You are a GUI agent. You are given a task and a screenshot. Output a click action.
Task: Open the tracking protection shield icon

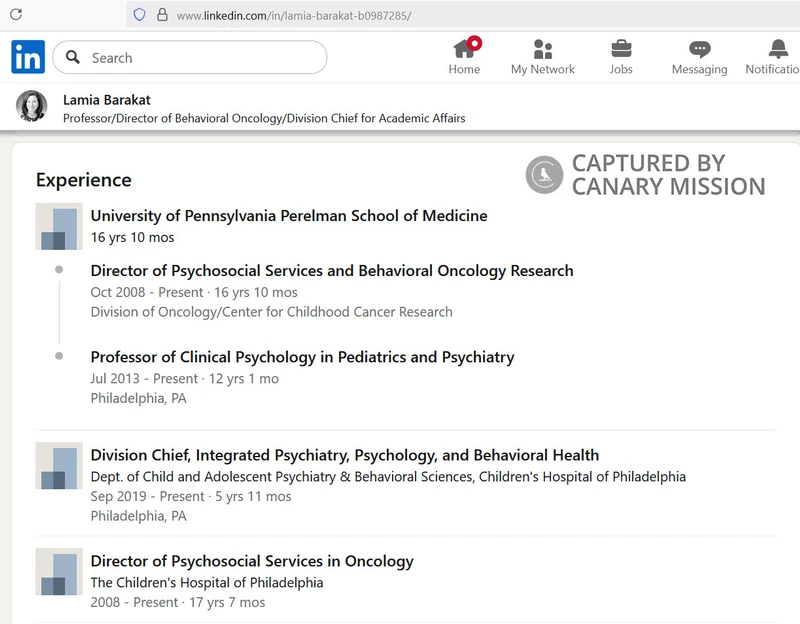point(139,15)
